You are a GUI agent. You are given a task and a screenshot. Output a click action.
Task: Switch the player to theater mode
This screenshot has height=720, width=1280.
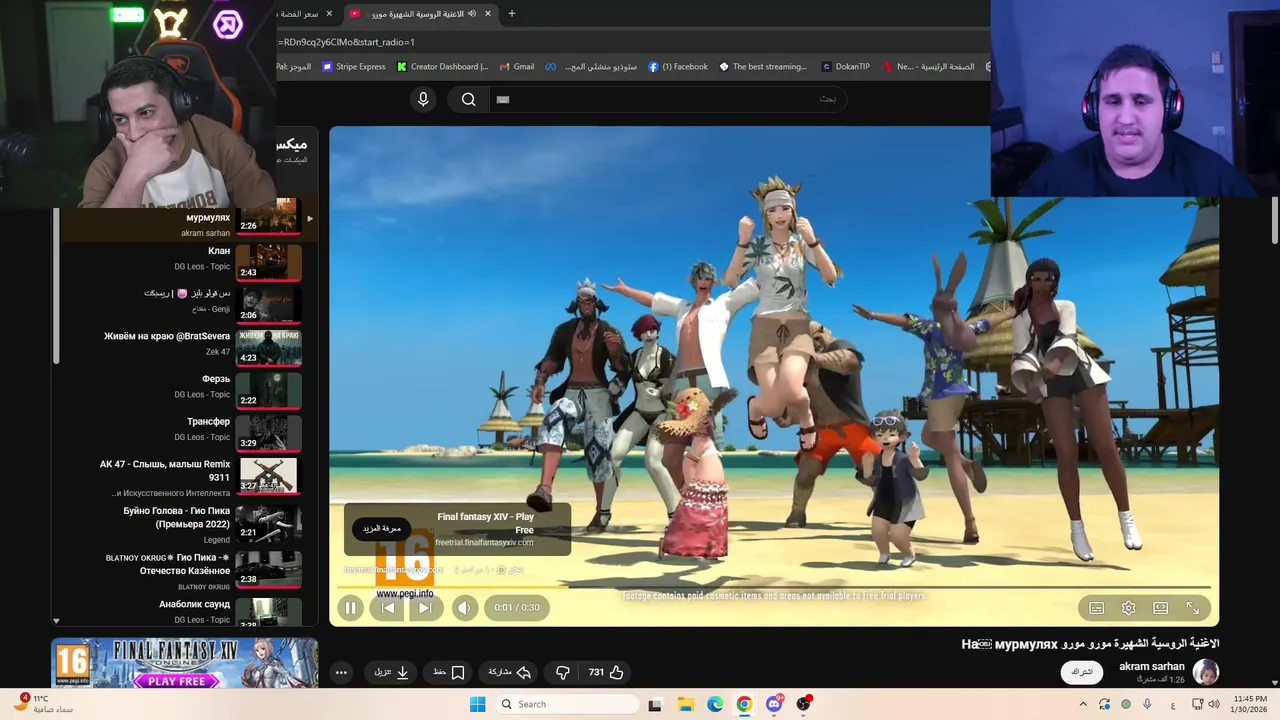[1160, 608]
